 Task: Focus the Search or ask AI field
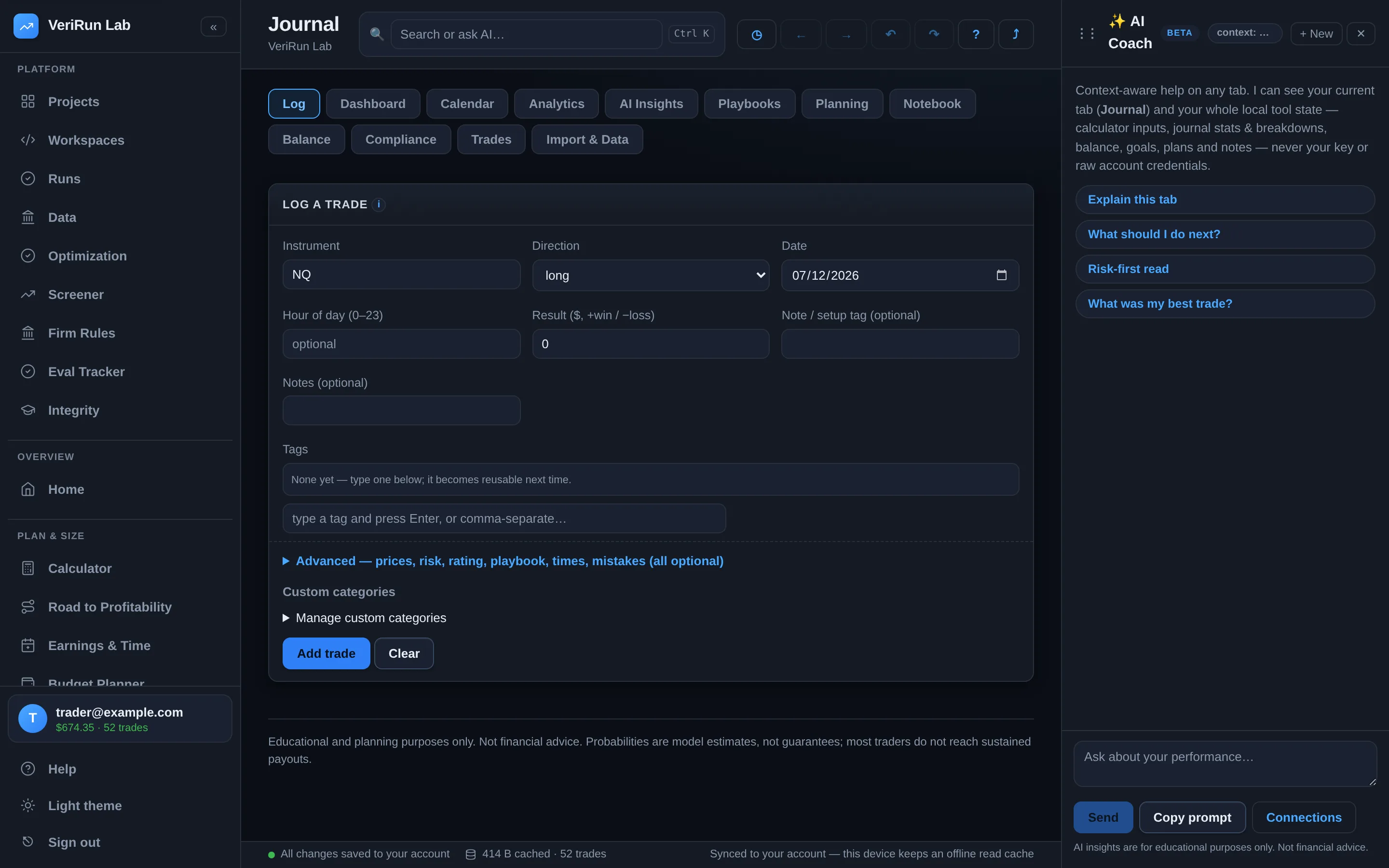click(x=526, y=34)
